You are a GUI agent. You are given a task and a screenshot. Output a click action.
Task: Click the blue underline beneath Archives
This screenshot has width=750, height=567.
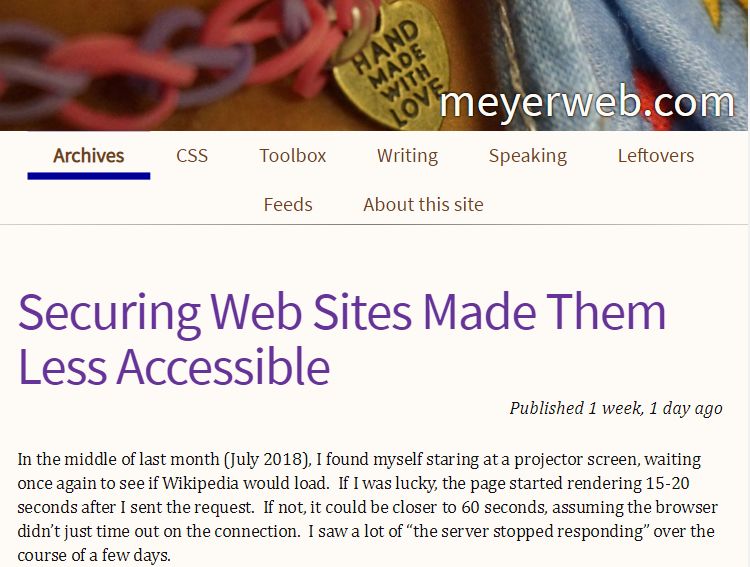click(89, 176)
